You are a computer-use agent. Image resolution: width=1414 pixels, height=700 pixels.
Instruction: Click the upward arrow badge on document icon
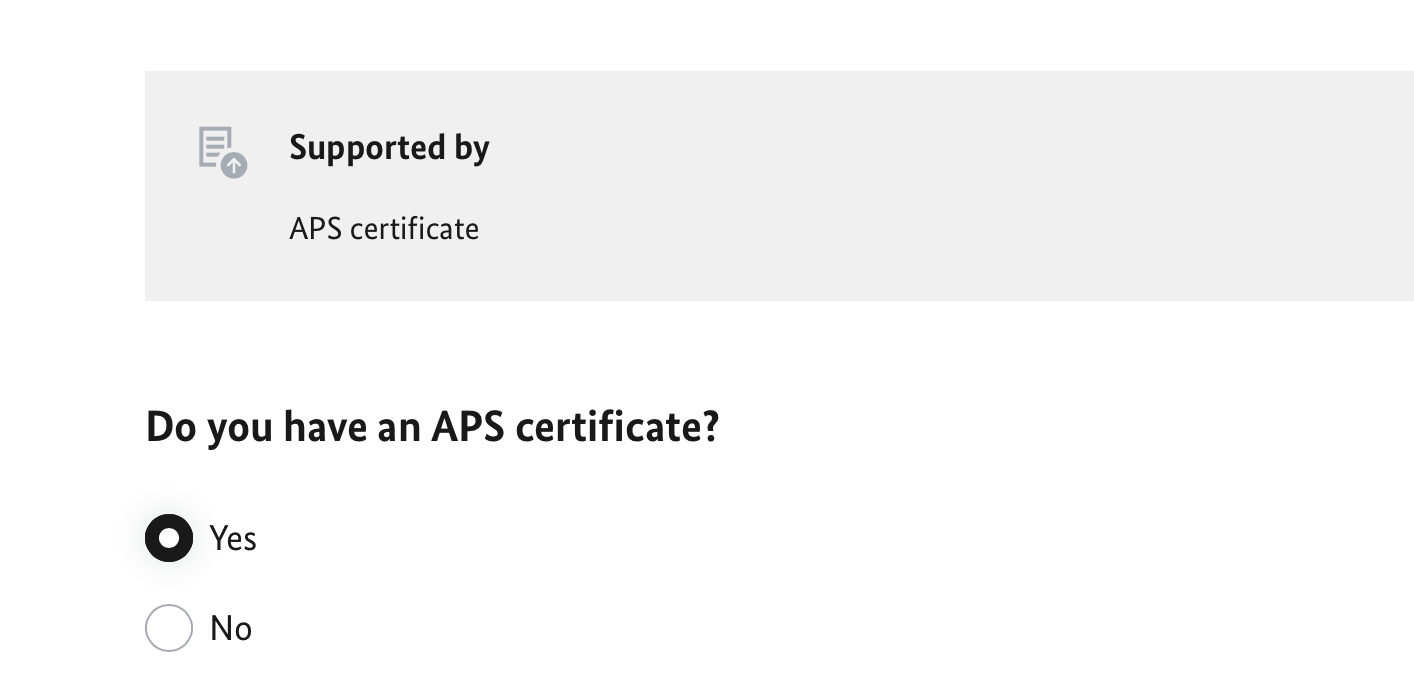pyautogui.click(x=234, y=165)
